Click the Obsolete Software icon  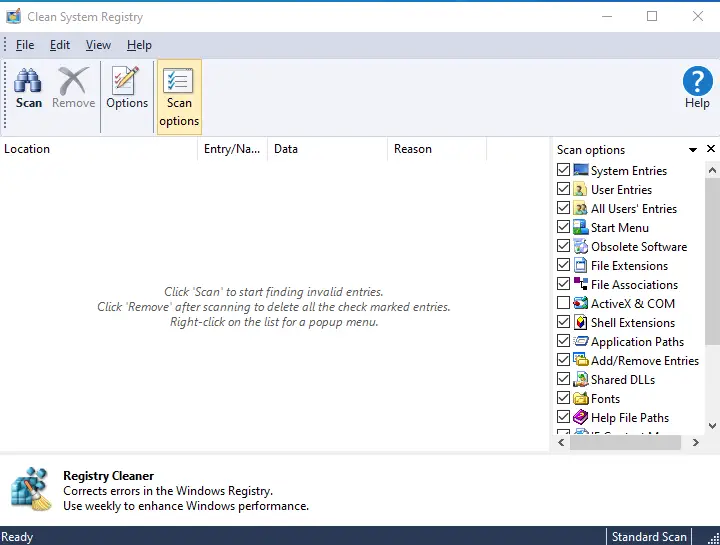tap(580, 246)
